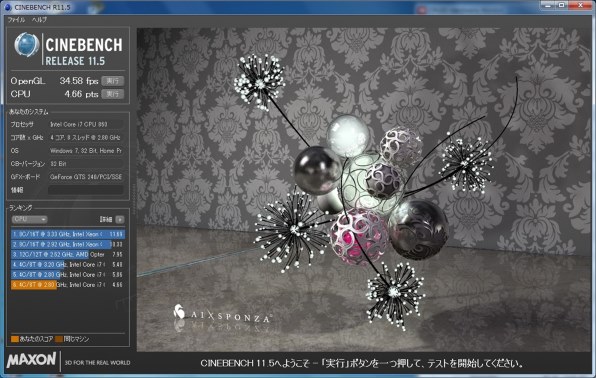Click the Cinebench app icon in title bar
Image resolution: width=596 pixels, height=378 pixels.
[x=8, y=7]
